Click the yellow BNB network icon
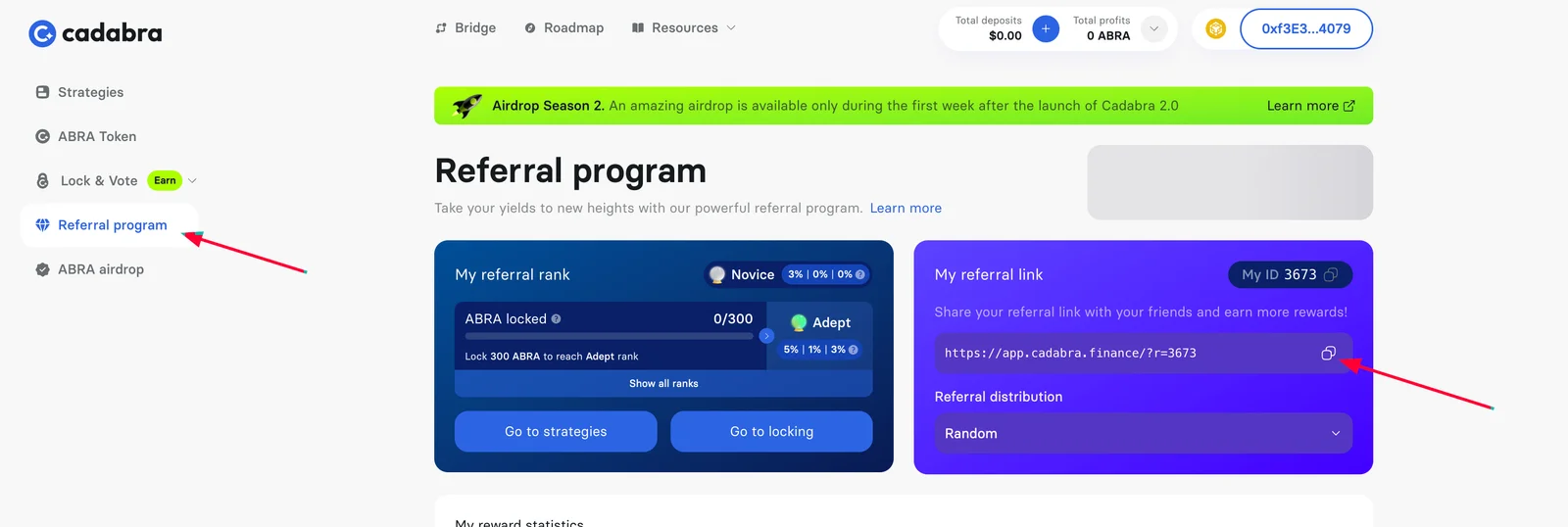1568x527 pixels. click(x=1215, y=28)
